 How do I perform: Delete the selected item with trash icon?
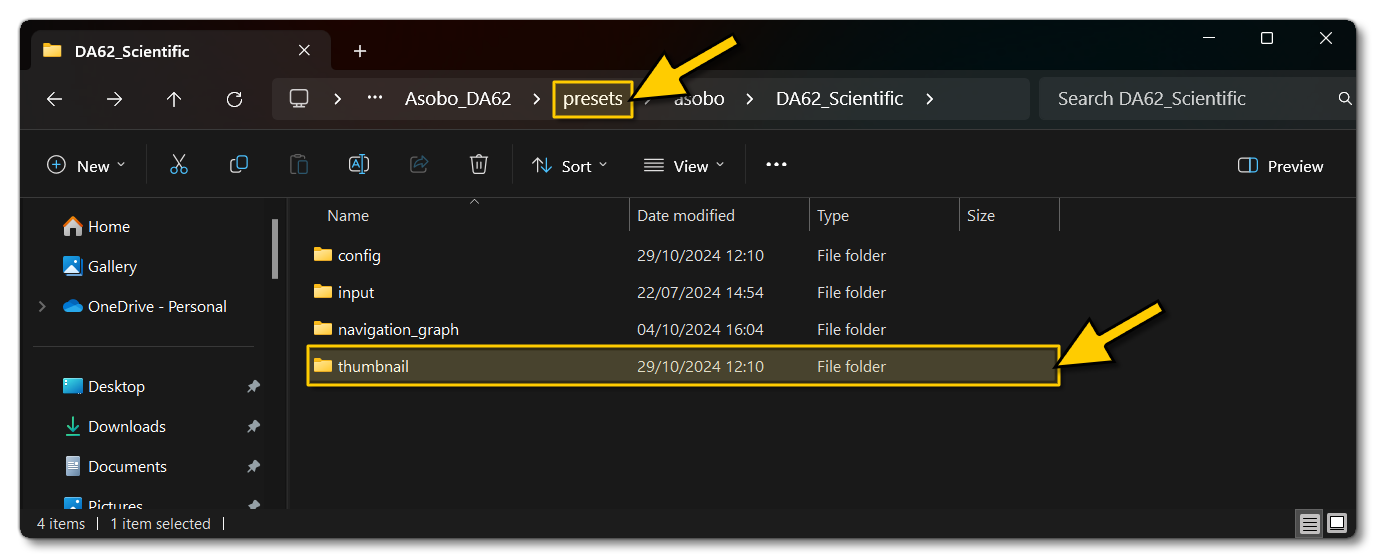pyautogui.click(x=479, y=165)
